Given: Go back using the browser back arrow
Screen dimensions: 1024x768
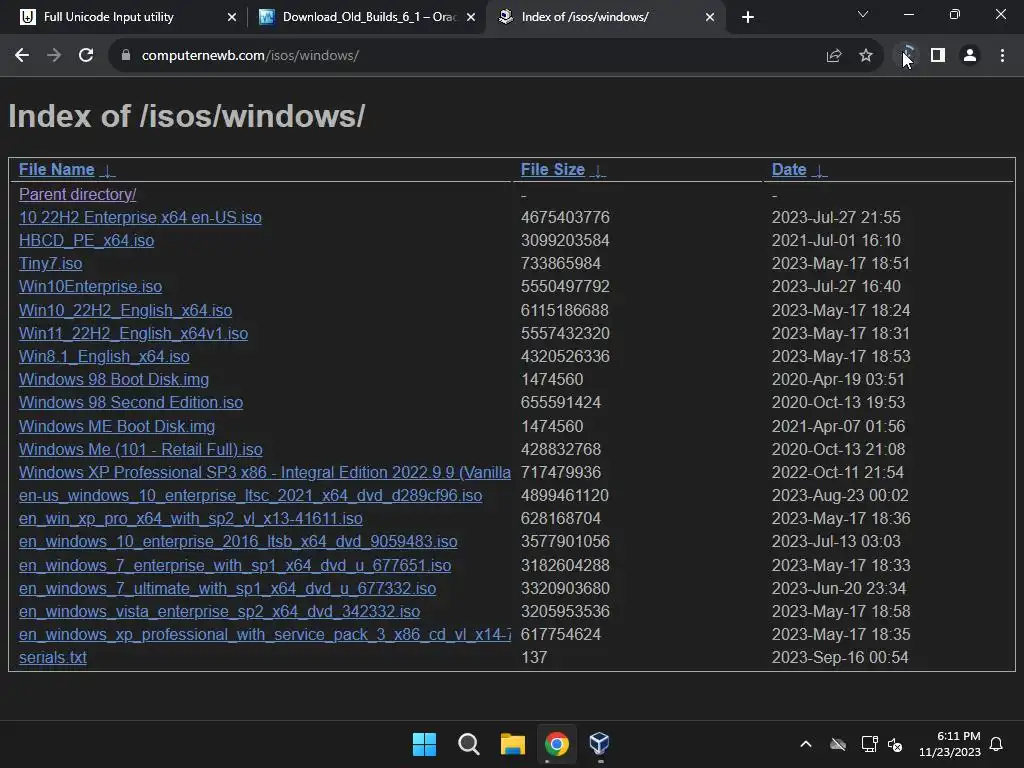Looking at the screenshot, I should [x=22, y=56].
